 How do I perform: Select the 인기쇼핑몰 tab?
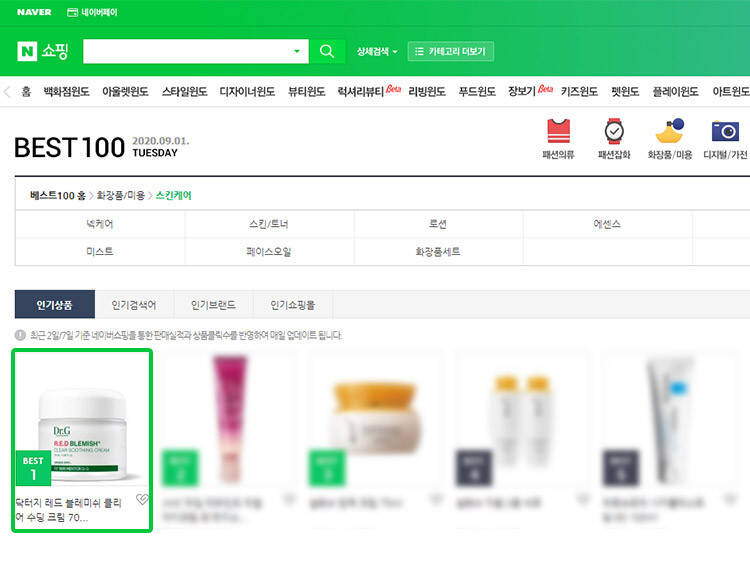[292, 304]
